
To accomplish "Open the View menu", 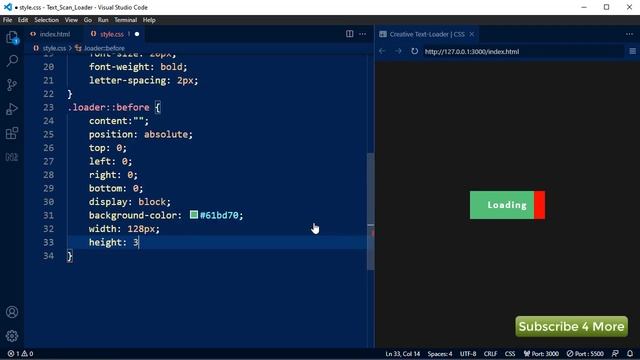I will pos(71,20).
